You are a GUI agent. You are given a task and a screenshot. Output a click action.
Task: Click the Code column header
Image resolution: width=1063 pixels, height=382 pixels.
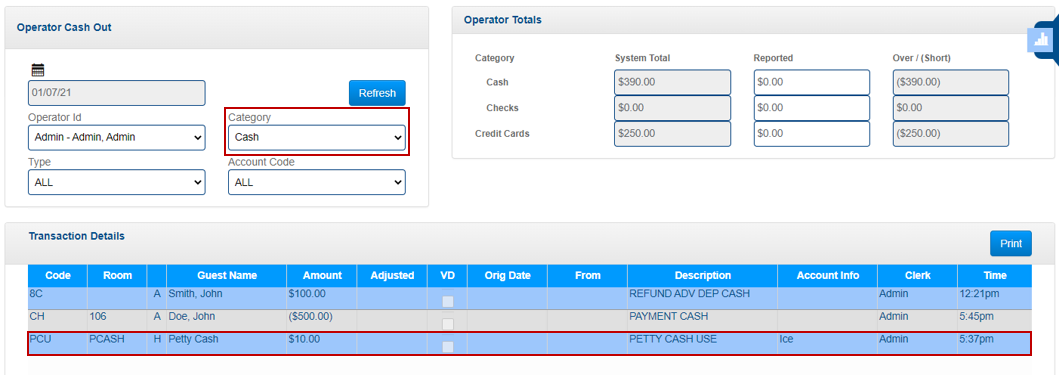[x=58, y=275]
